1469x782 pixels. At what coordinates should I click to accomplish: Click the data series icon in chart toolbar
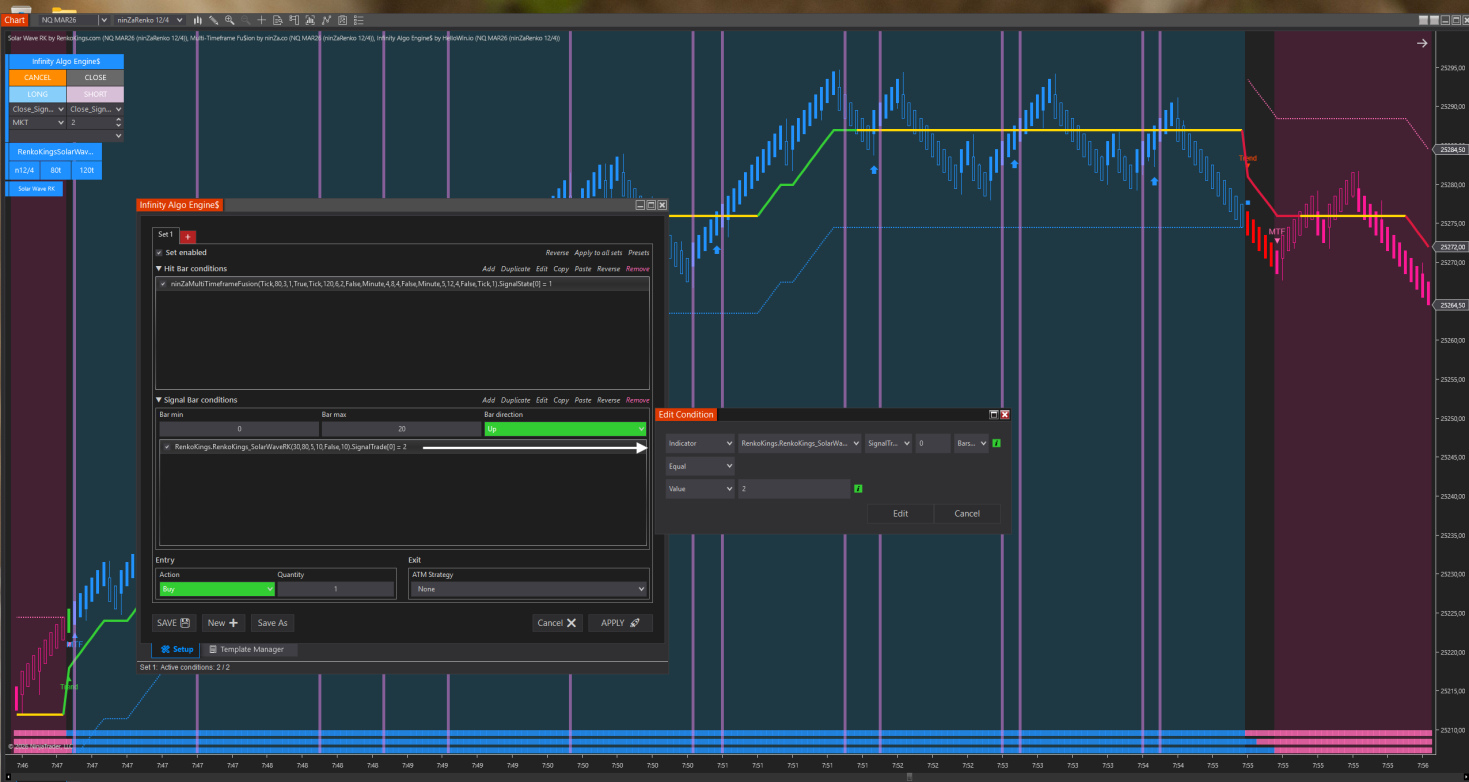coord(309,20)
